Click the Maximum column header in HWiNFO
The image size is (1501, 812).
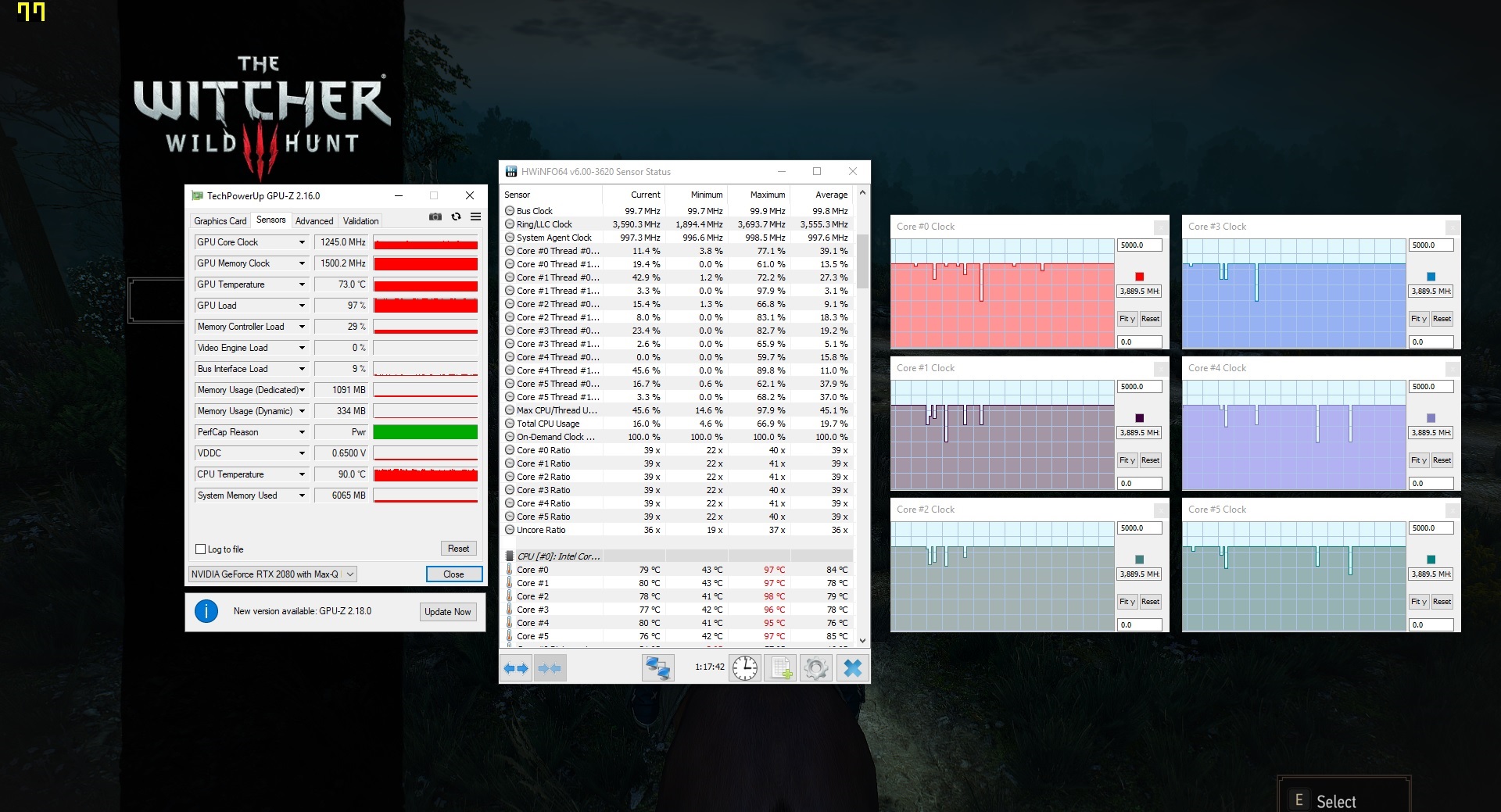758,195
